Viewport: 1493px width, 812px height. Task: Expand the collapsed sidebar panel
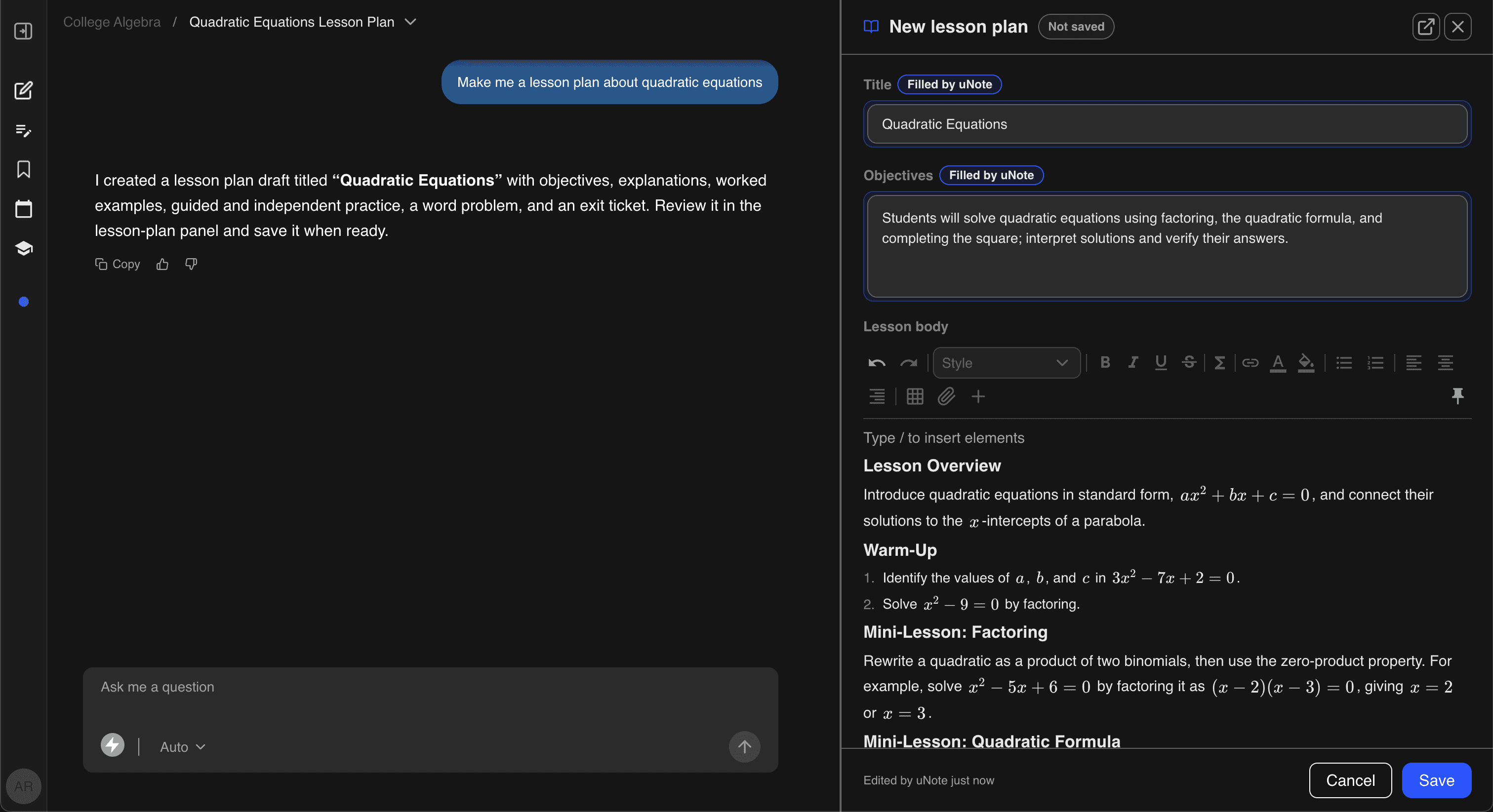(23, 31)
